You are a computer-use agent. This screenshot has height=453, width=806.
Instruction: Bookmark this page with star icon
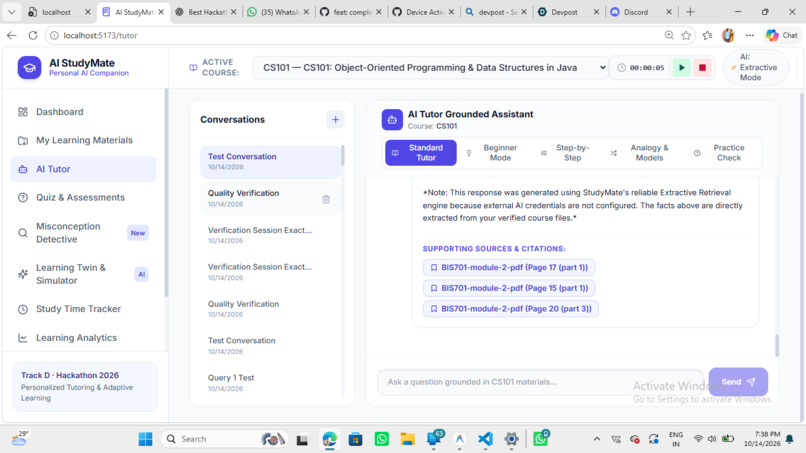(x=686, y=35)
